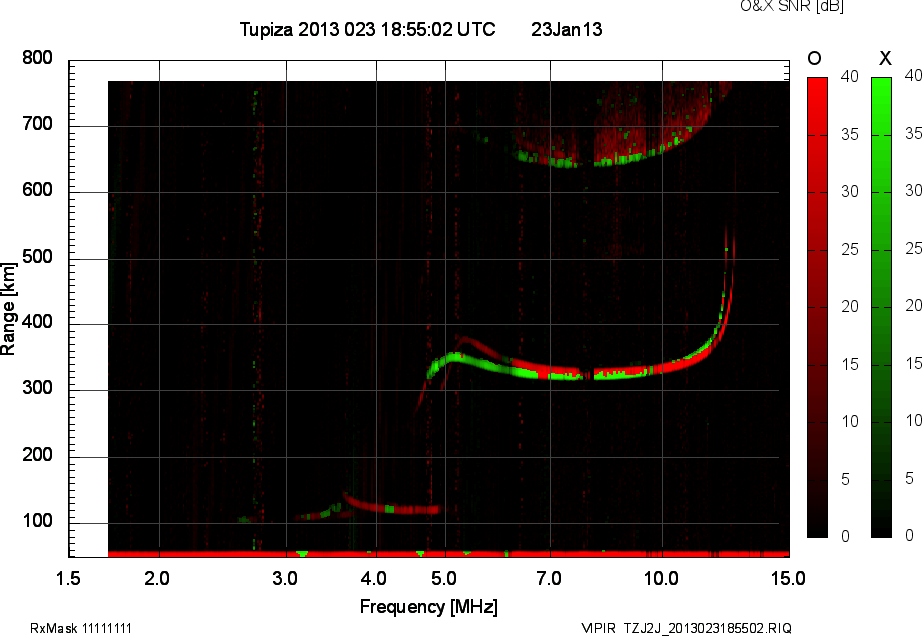922x636 pixels.
Task: Click the F-layer trace near 8 MHz
Action: [588, 373]
